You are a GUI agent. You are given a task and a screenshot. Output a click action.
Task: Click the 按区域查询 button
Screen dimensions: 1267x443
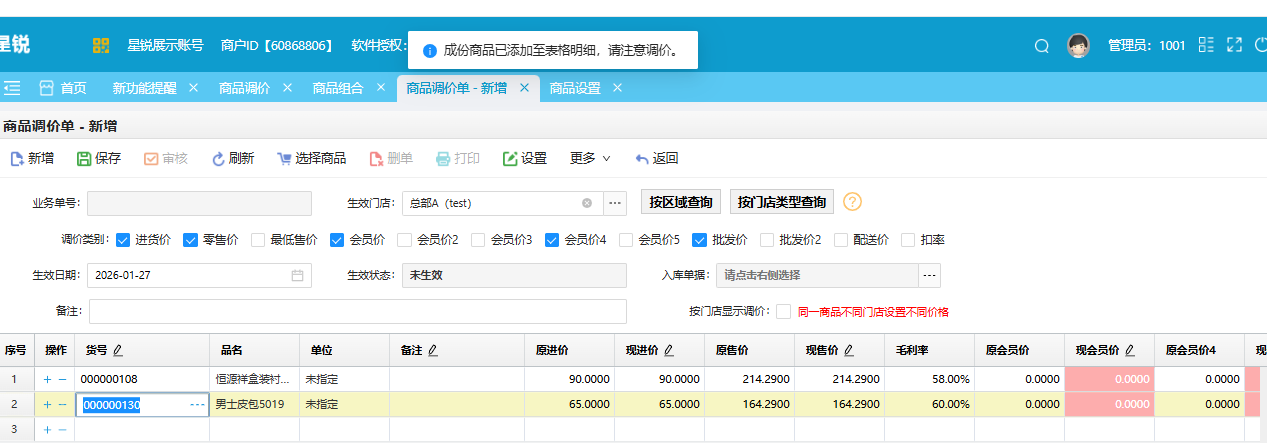[680, 202]
